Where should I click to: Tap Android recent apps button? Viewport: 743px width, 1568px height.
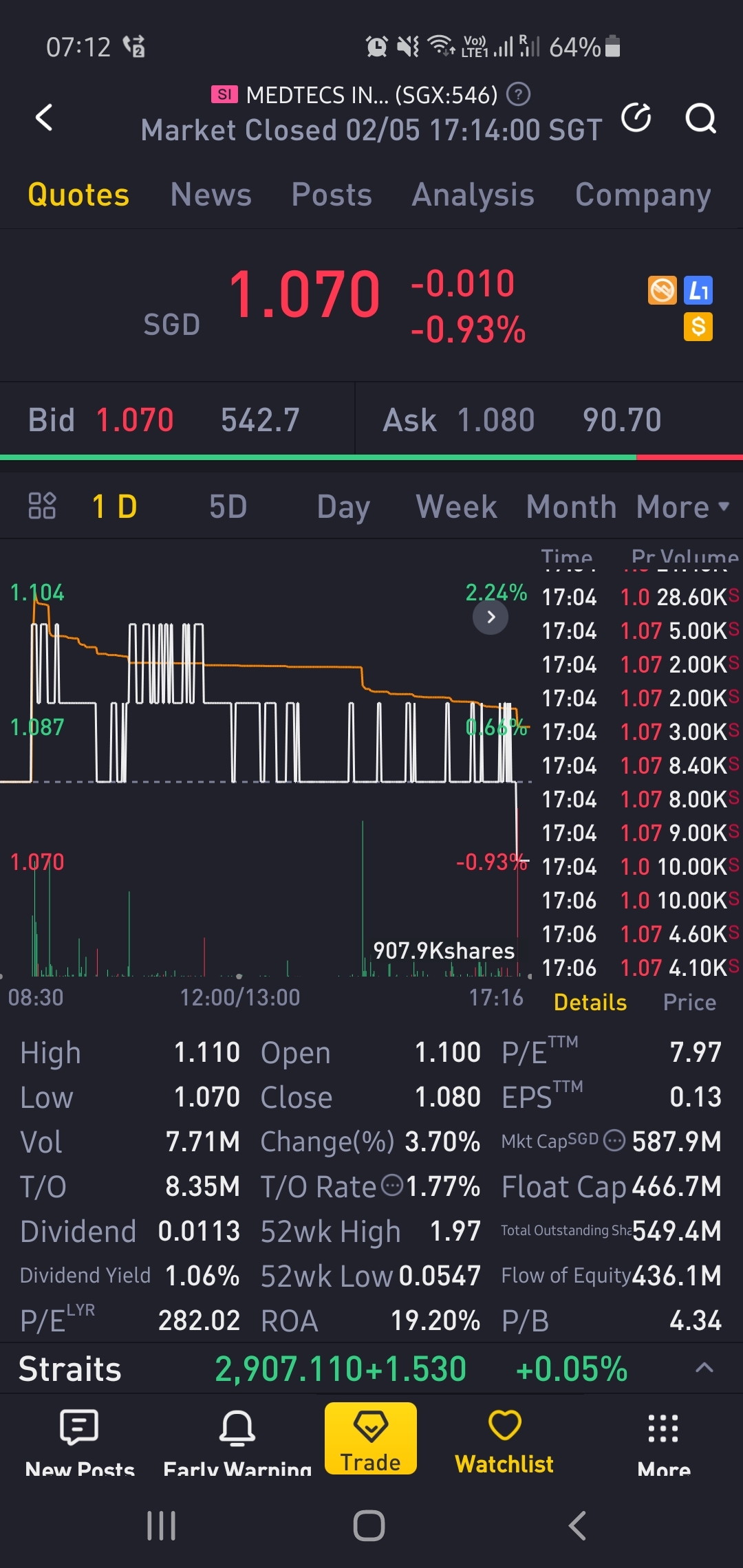tap(162, 1526)
